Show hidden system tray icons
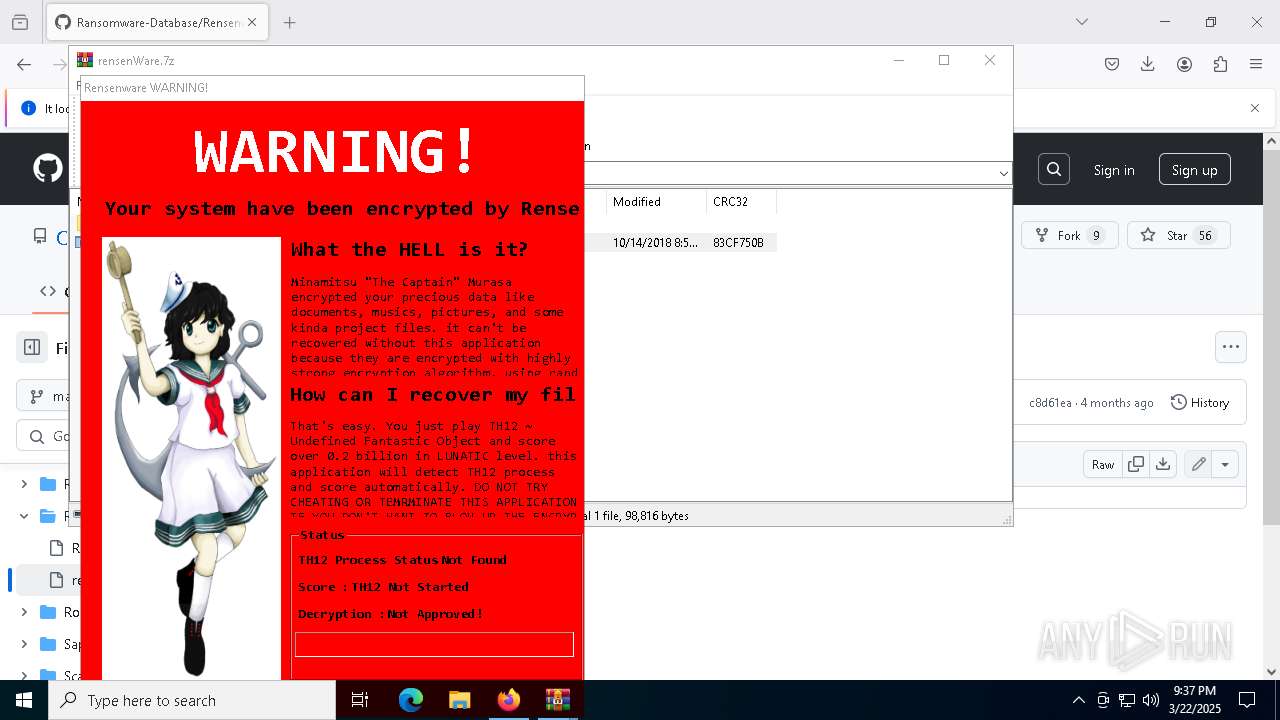 (x=1078, y=700)
